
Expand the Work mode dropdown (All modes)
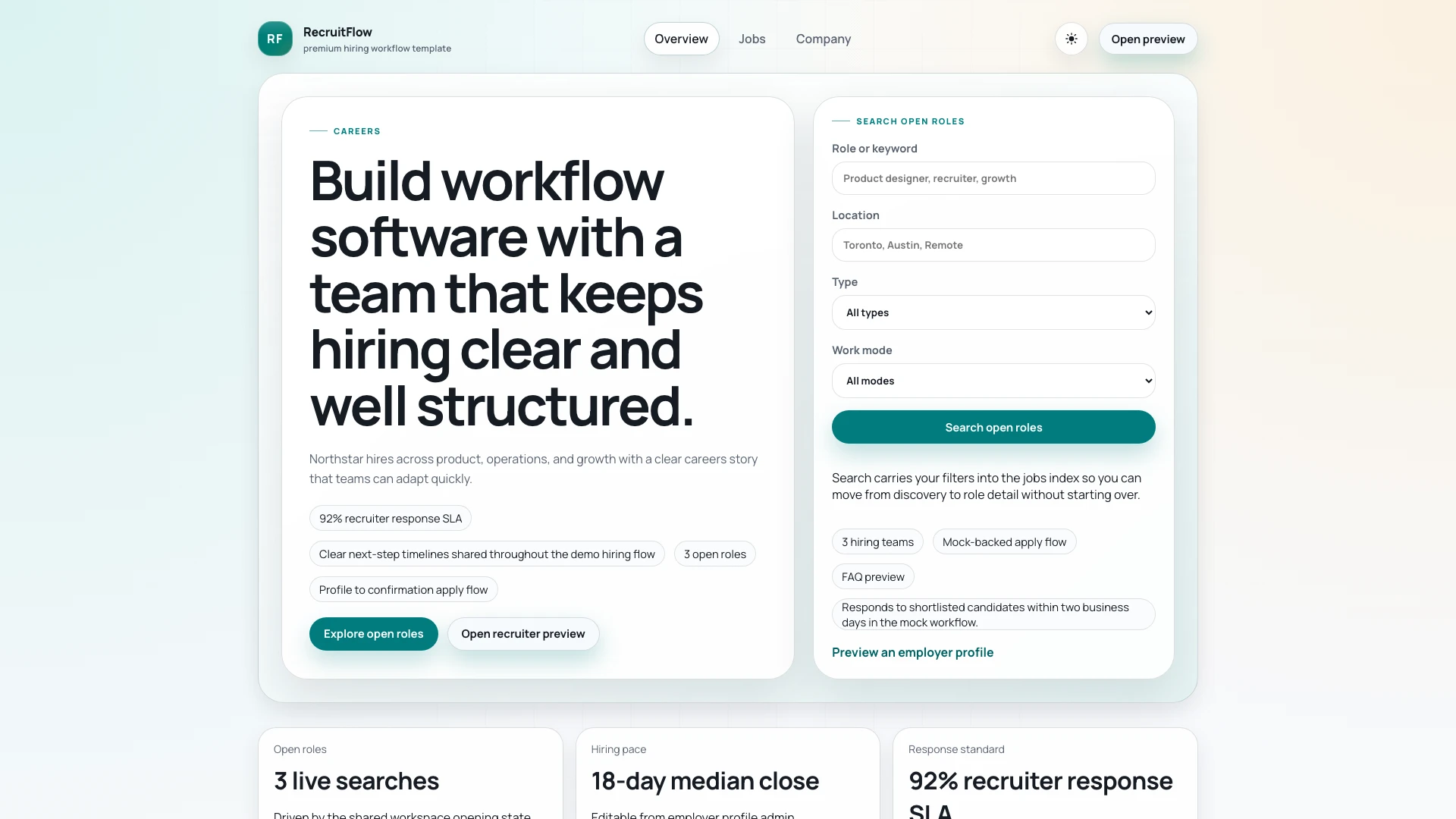[x=993, y=381]
